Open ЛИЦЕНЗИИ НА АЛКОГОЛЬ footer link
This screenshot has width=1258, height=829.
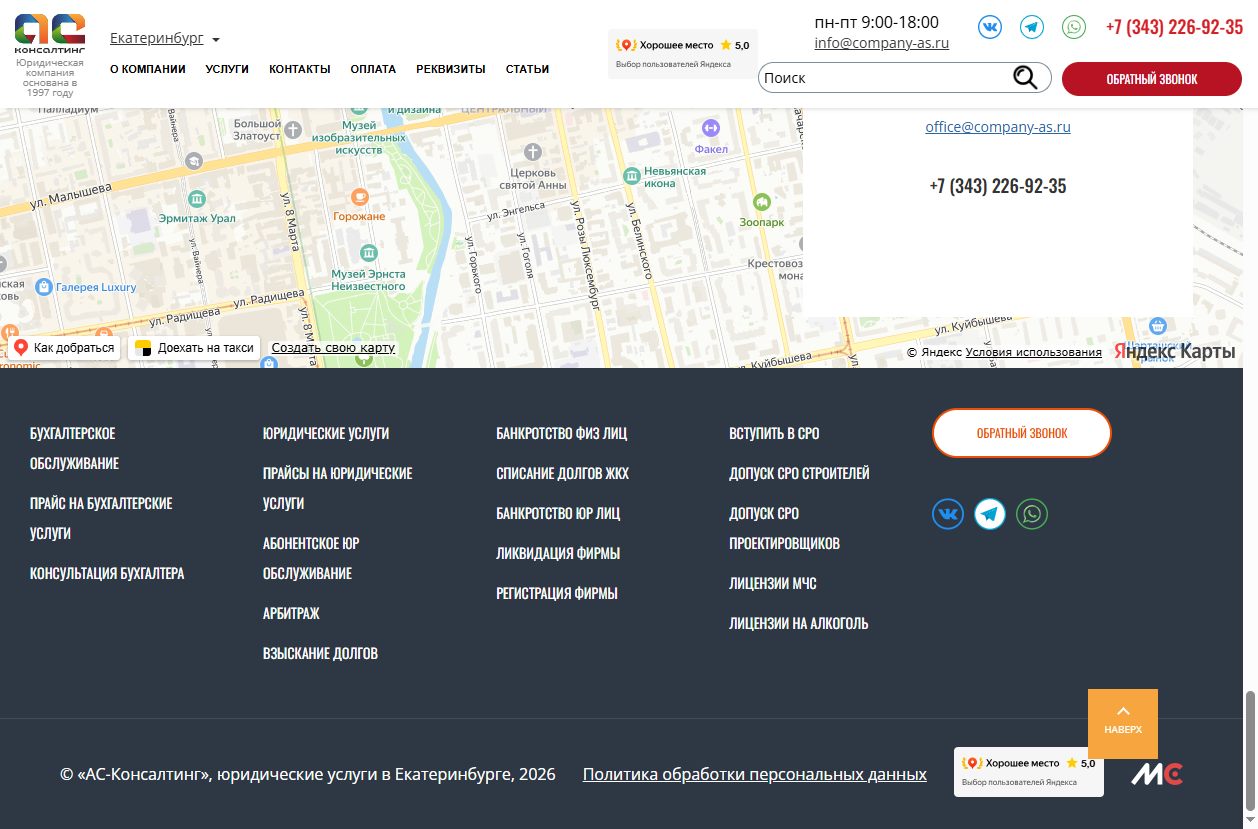[x=799, y=623]
